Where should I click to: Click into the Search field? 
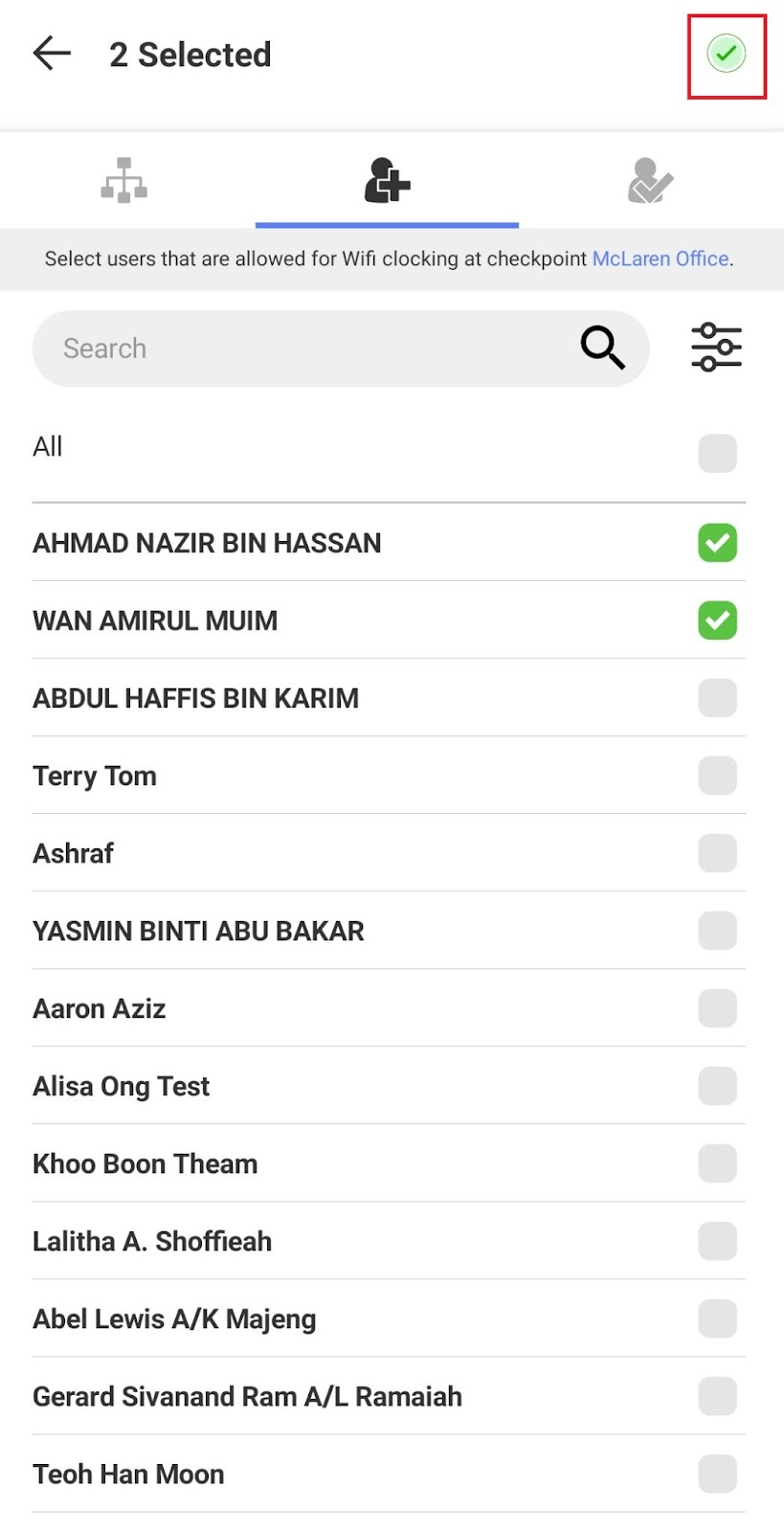point(306,349)
